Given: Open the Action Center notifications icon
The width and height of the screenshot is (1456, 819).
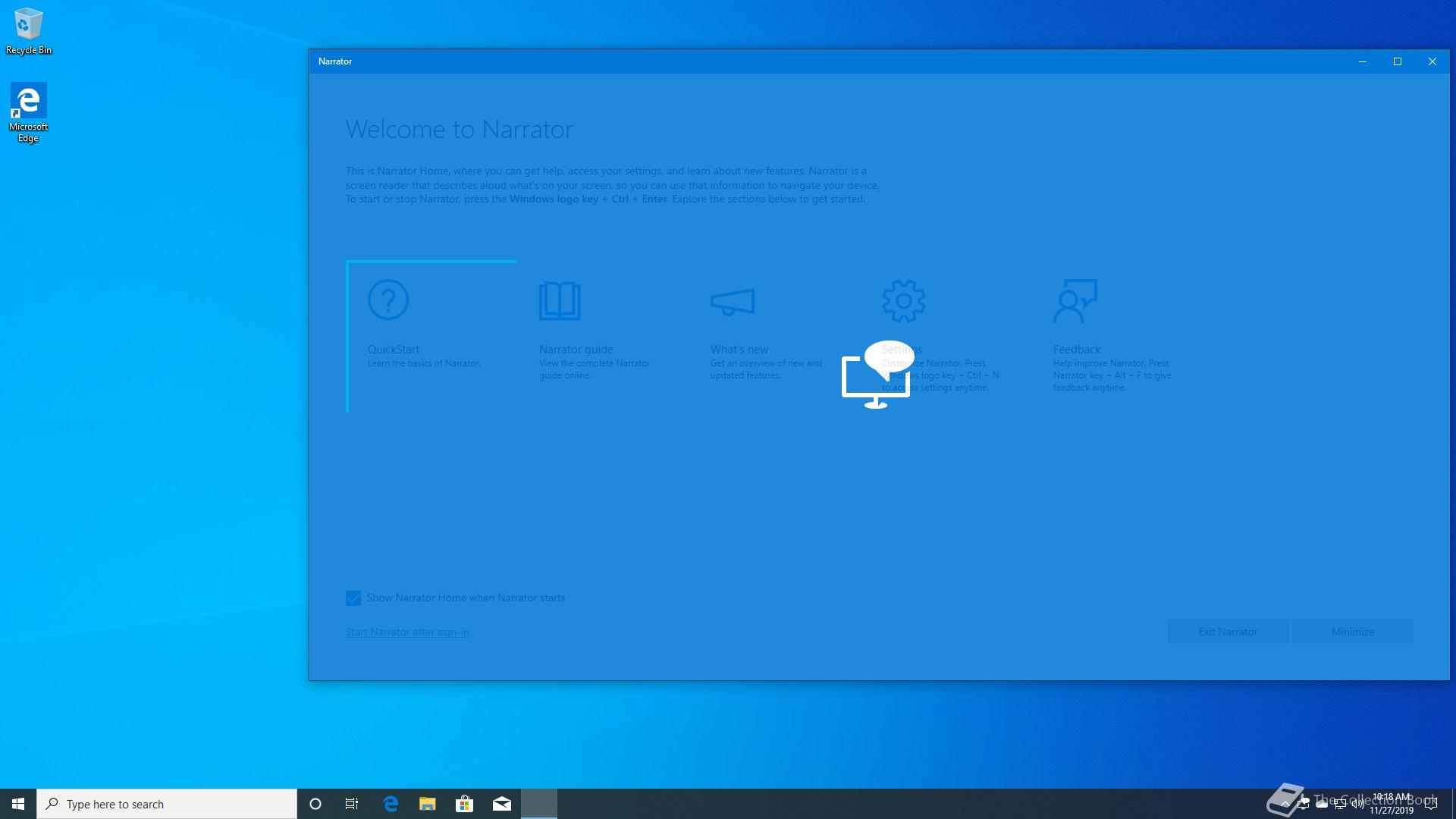Looking at the screenshot, I should tap(1431, 804).
